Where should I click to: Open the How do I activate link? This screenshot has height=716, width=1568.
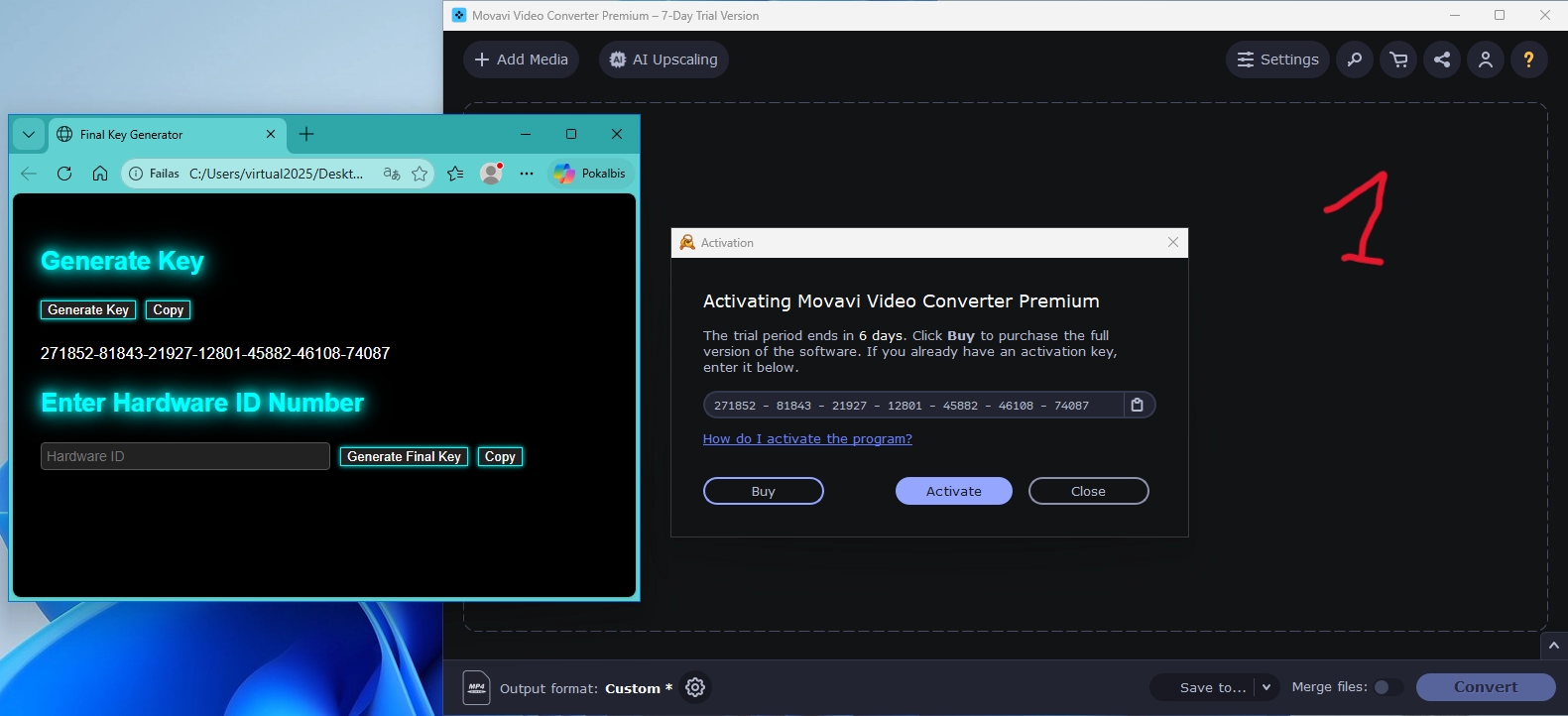click(807, 438)
